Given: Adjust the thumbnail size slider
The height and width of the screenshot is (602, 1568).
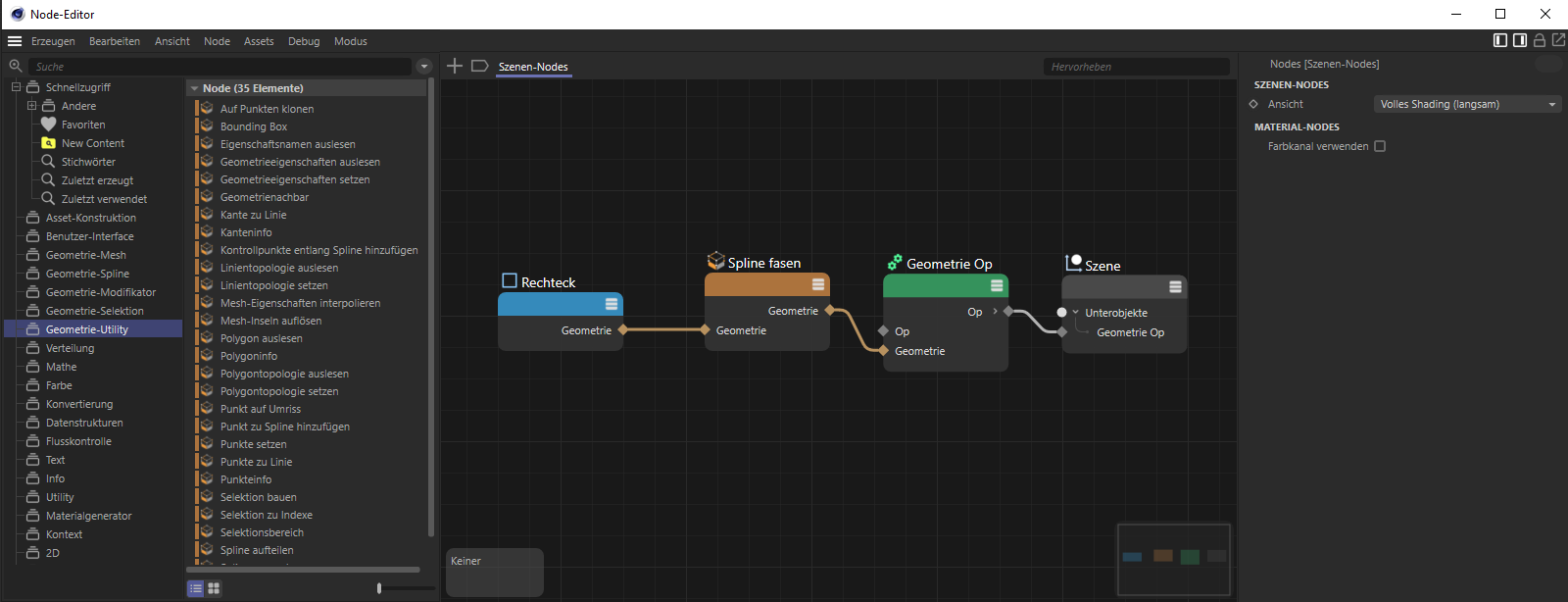Looking at the screenshot, I should coord(379,588).
